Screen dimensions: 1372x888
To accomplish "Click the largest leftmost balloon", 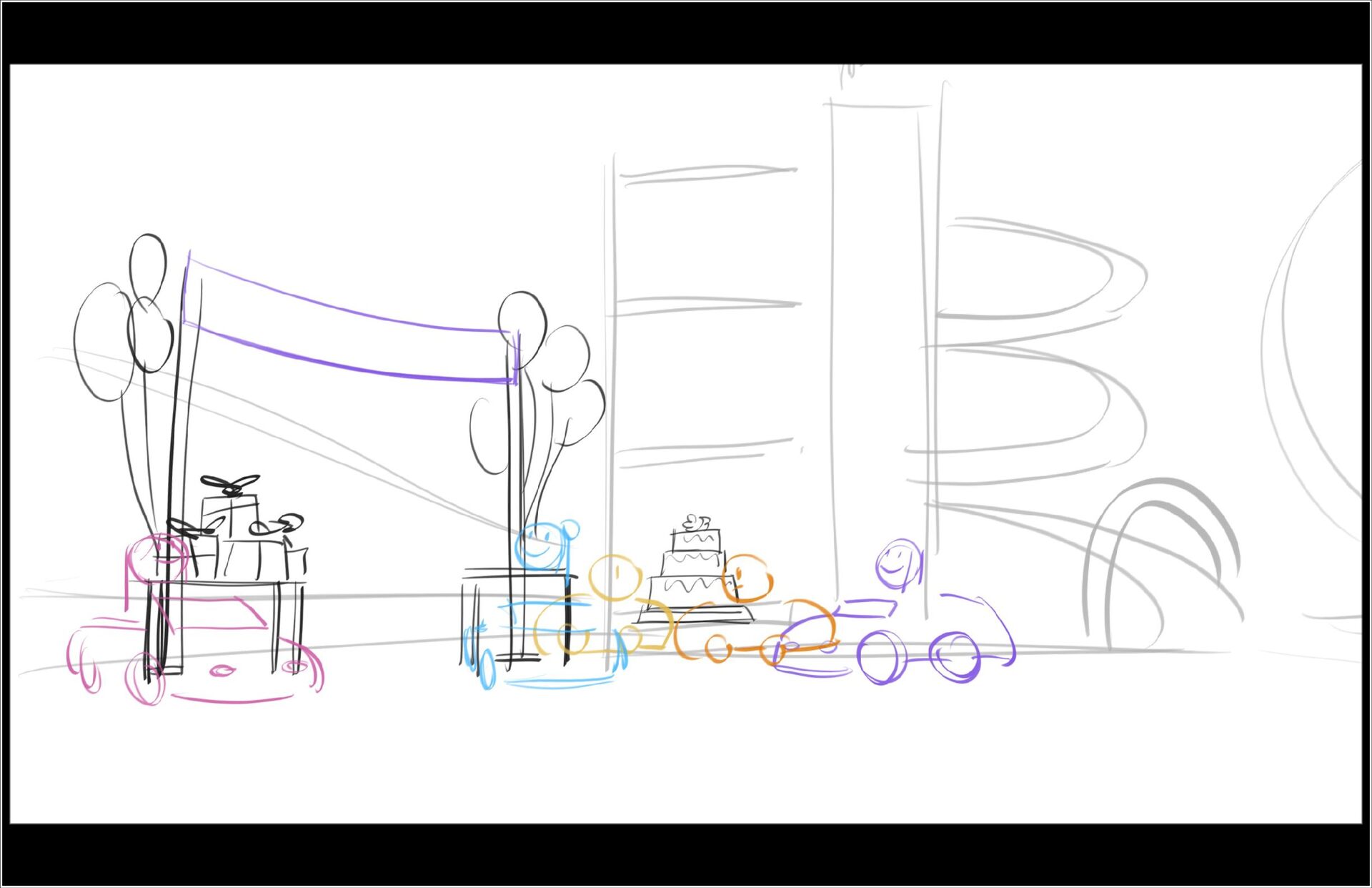I will pyautogui.click(x=105, y=342).
